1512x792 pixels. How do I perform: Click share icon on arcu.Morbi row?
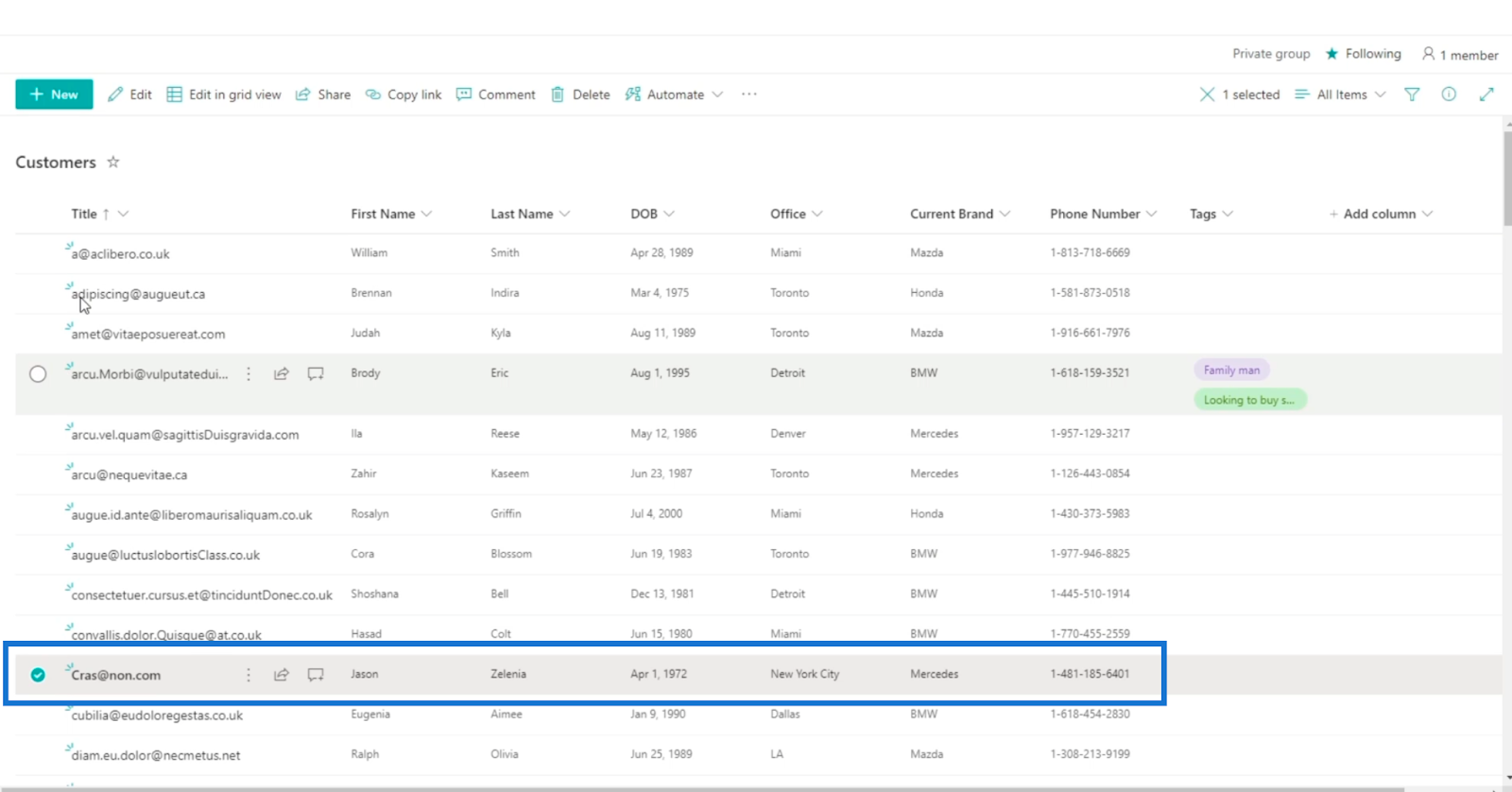pyautogui.click(x=282, y=374)
